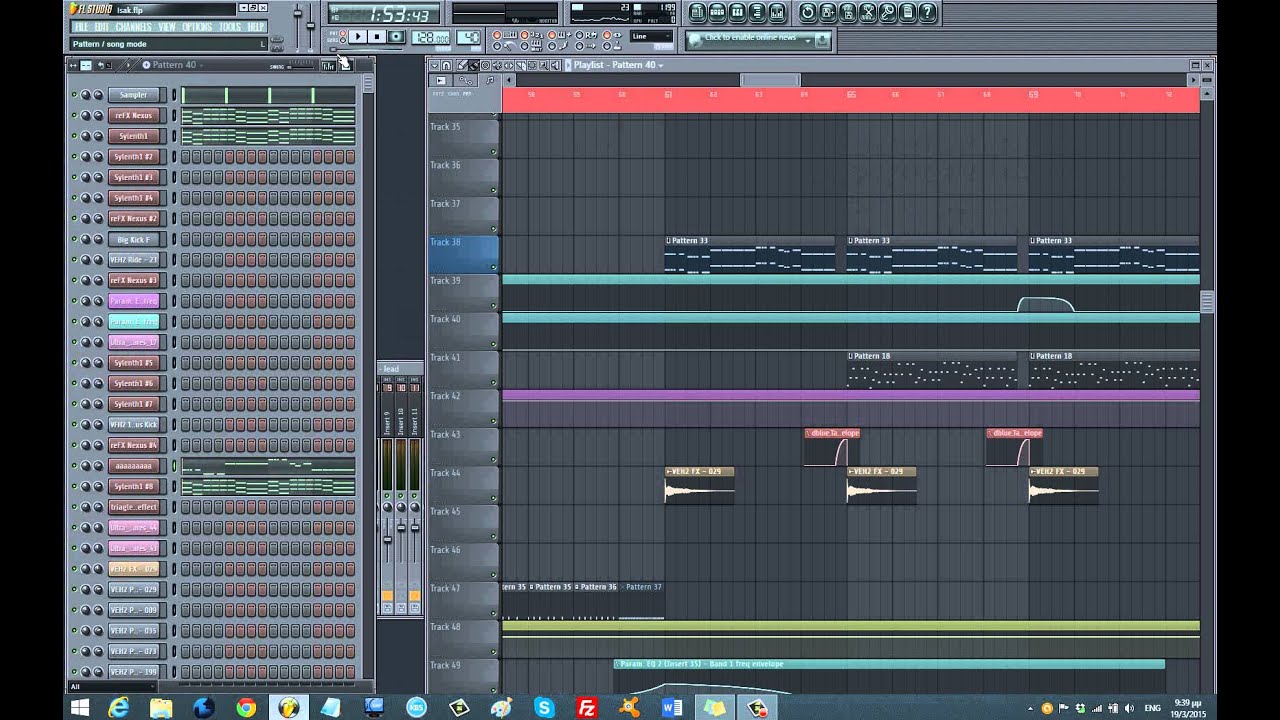1280x720 pixels.
Task: Open the All channel filter dropdown
Action: point(110,686)
